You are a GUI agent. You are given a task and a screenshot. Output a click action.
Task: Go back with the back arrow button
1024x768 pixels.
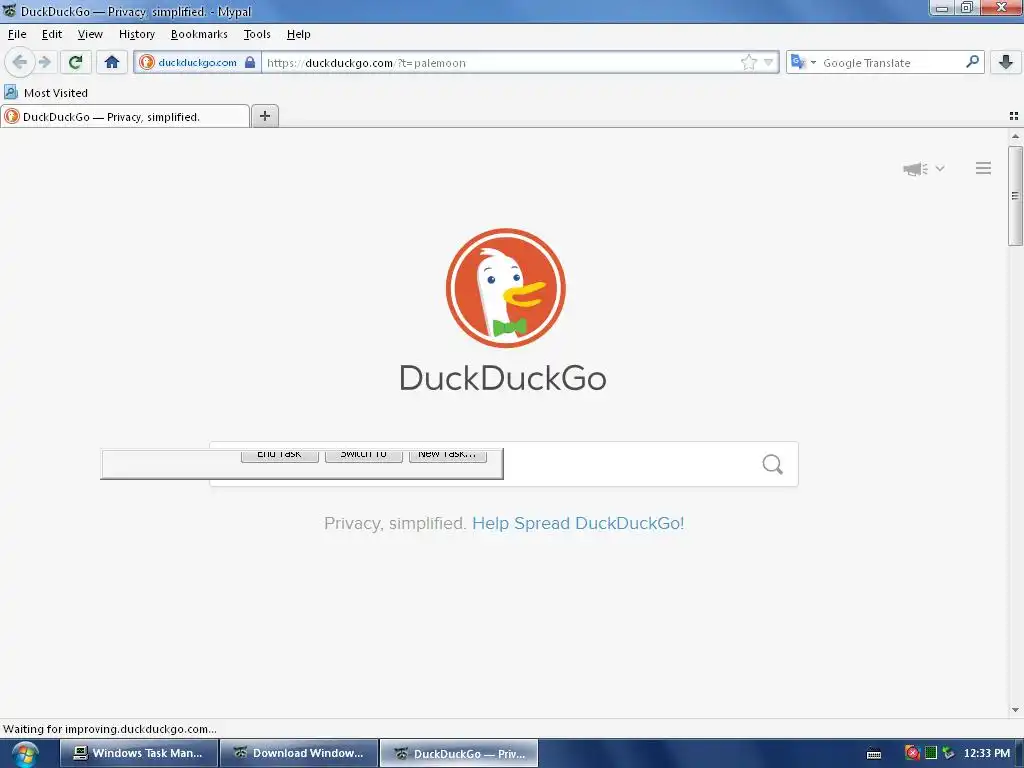click(20, 63)
